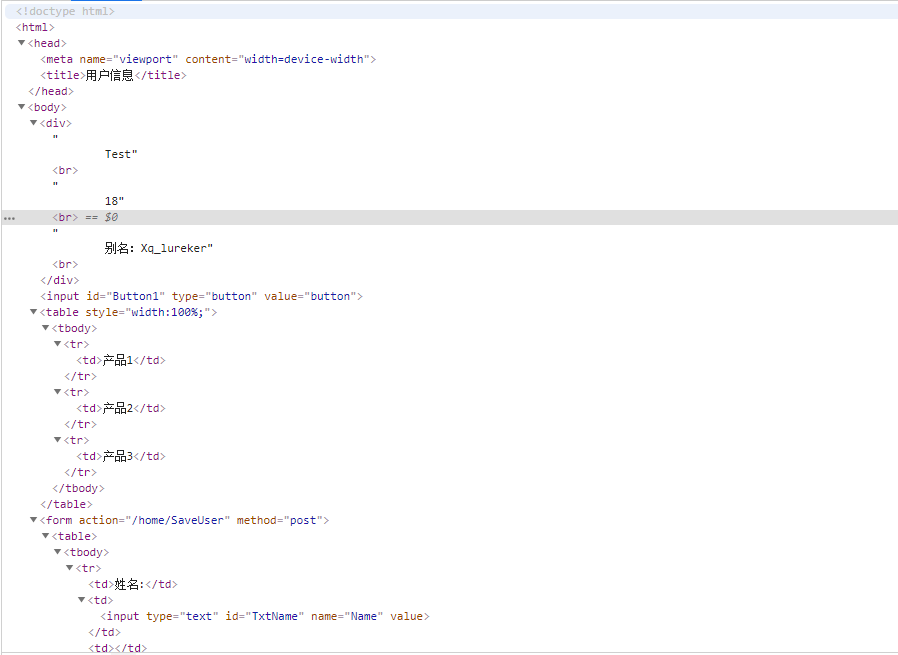Select the td cell containing 产品2
The height and width of the screenshot is (655, 898).
(x=120, y=407)
